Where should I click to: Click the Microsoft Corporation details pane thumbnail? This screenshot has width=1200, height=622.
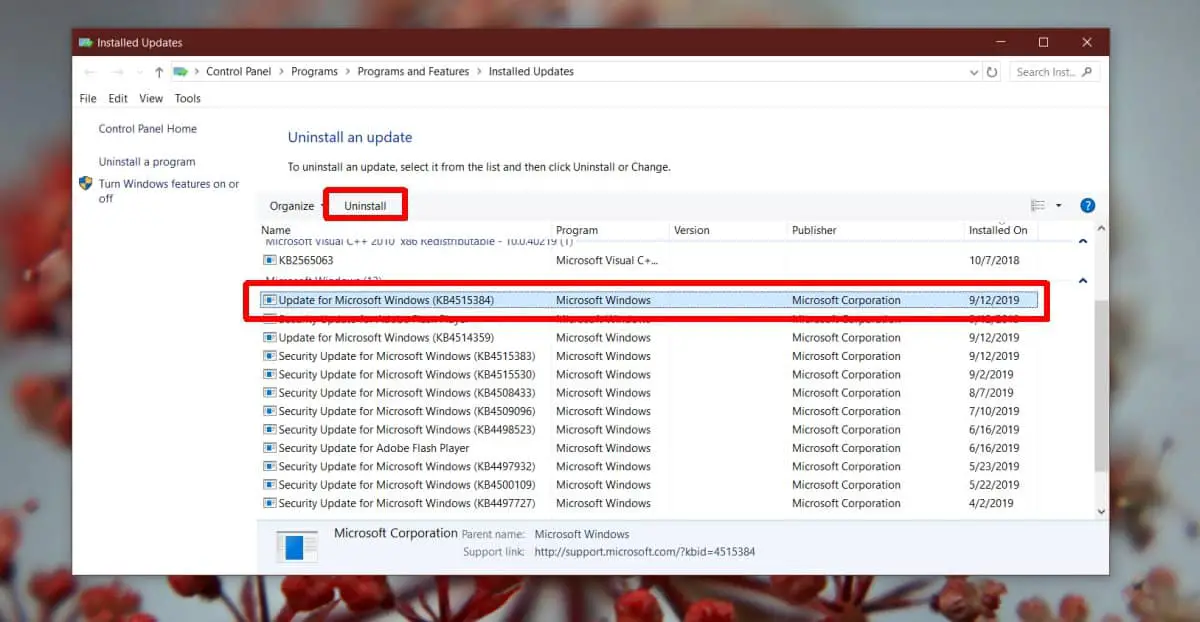[297, 546]
